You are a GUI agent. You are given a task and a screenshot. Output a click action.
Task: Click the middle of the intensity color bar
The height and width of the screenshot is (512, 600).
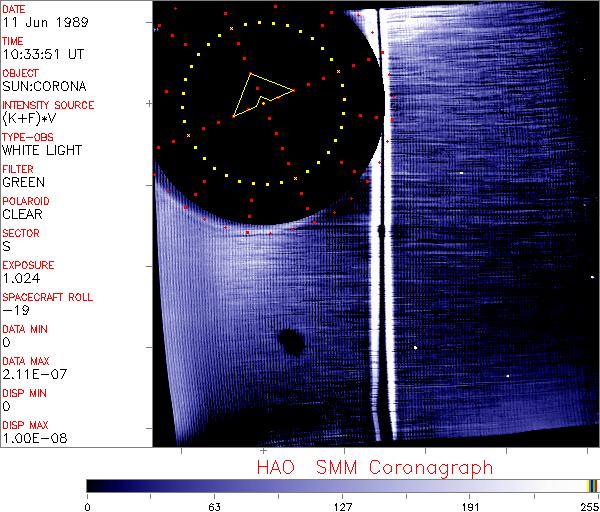point(342,485)
